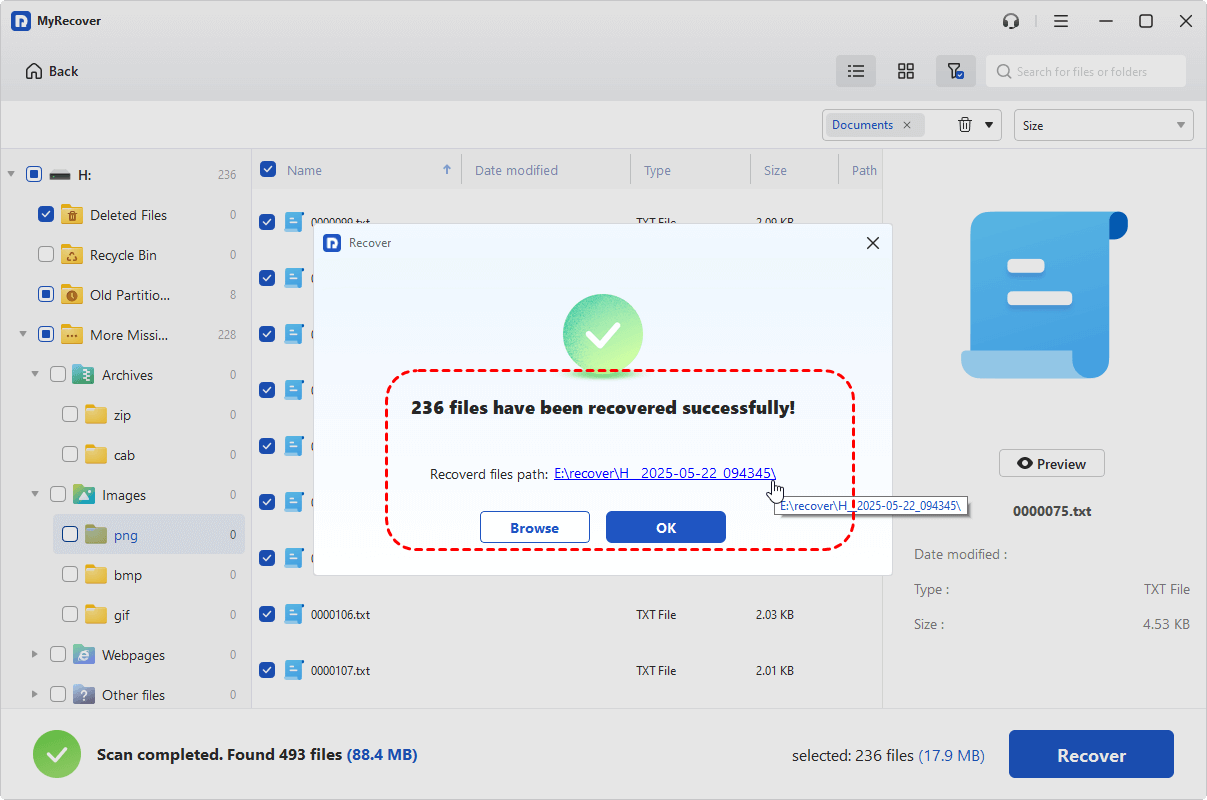Check the Webpages checkbox
Image resolution: width=1207 pixels, height=800 pixels.
click(x=58, y=654)
